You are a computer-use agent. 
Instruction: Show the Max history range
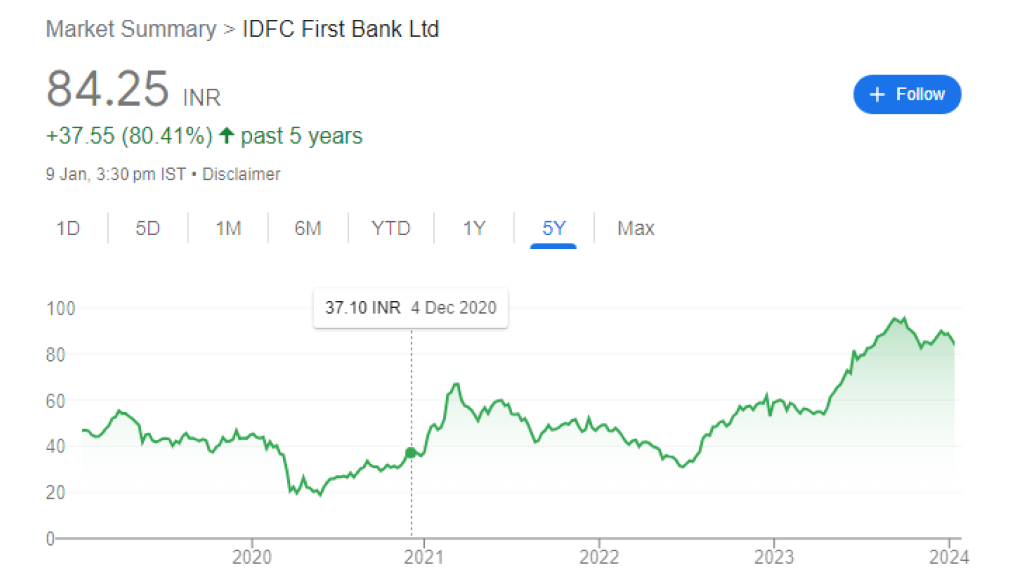click(x=636, y=228)
